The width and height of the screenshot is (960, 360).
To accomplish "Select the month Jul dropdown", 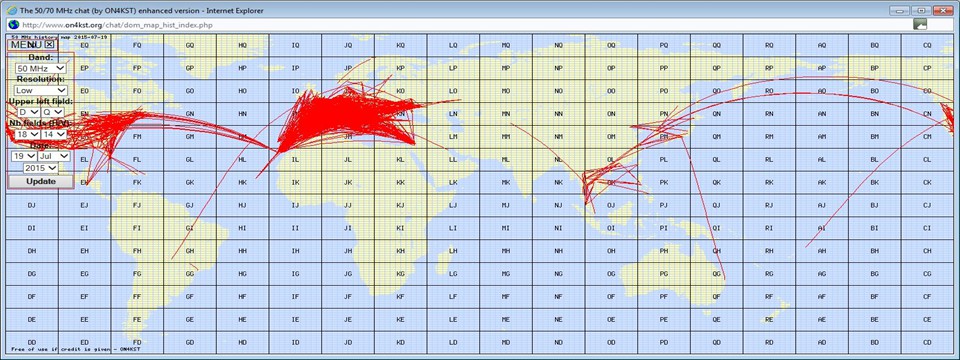I will pyautogui.click(x=54, y=156).
